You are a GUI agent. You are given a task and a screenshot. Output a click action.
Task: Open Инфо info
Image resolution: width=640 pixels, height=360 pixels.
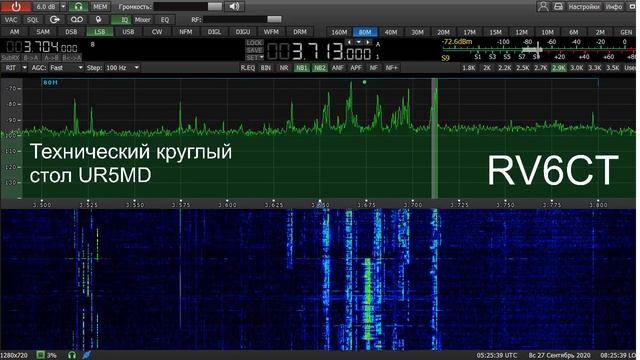[x=613, y=7]
